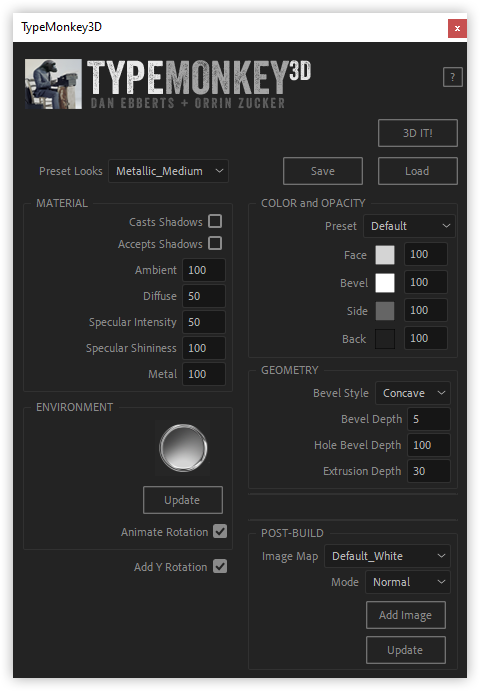Enable the Casts Shadows checkbox
480x691 pixels.
pyautogui.click(x=215, y=221)
